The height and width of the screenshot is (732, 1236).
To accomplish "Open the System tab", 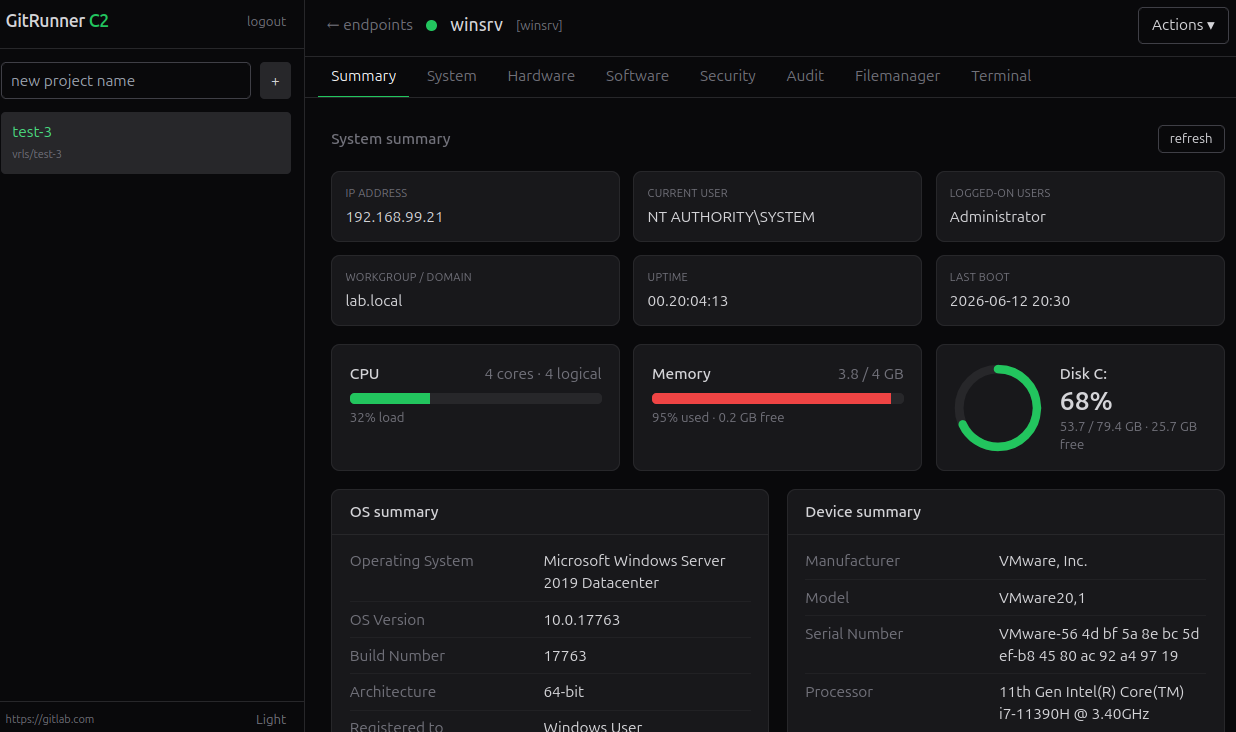I will click(451, 76).
